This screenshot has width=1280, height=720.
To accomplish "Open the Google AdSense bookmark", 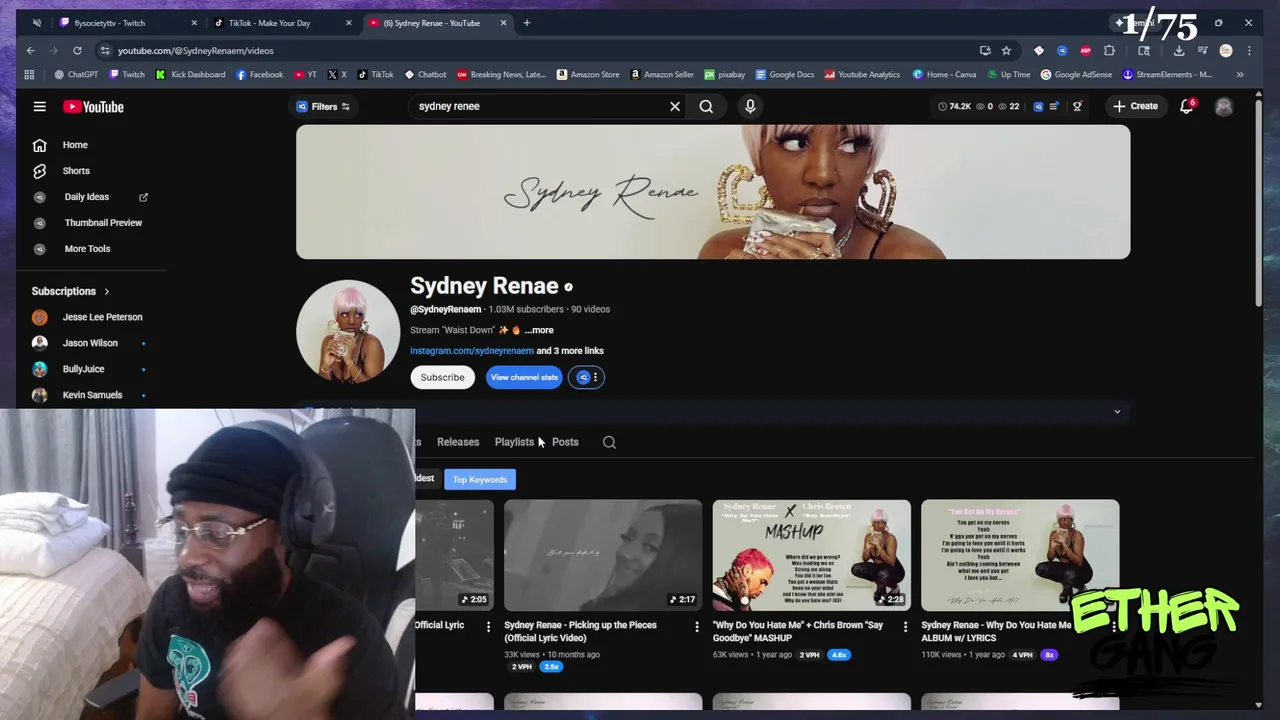I will (1076, 74).
